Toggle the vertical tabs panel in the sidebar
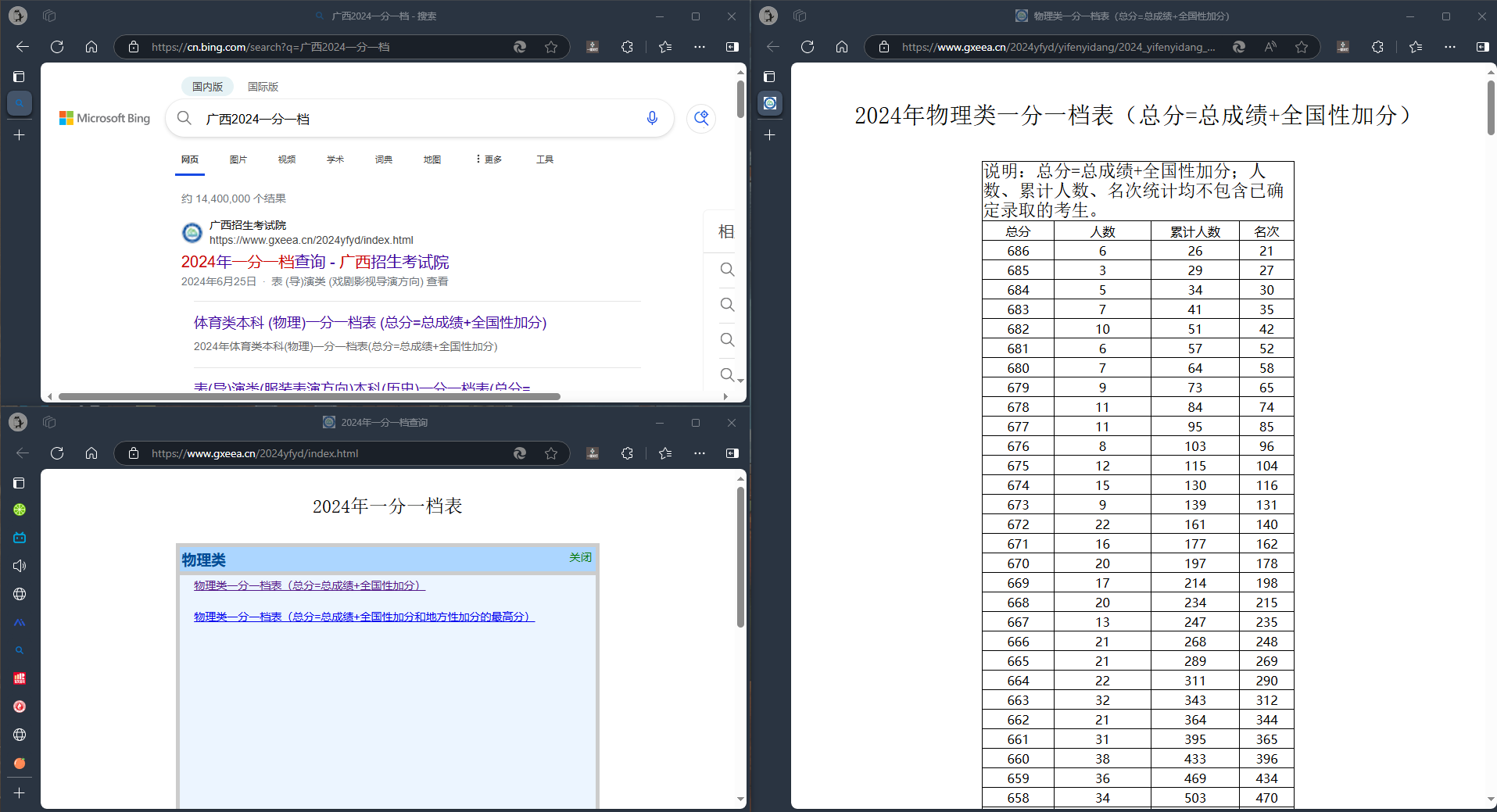 point(19,77)
